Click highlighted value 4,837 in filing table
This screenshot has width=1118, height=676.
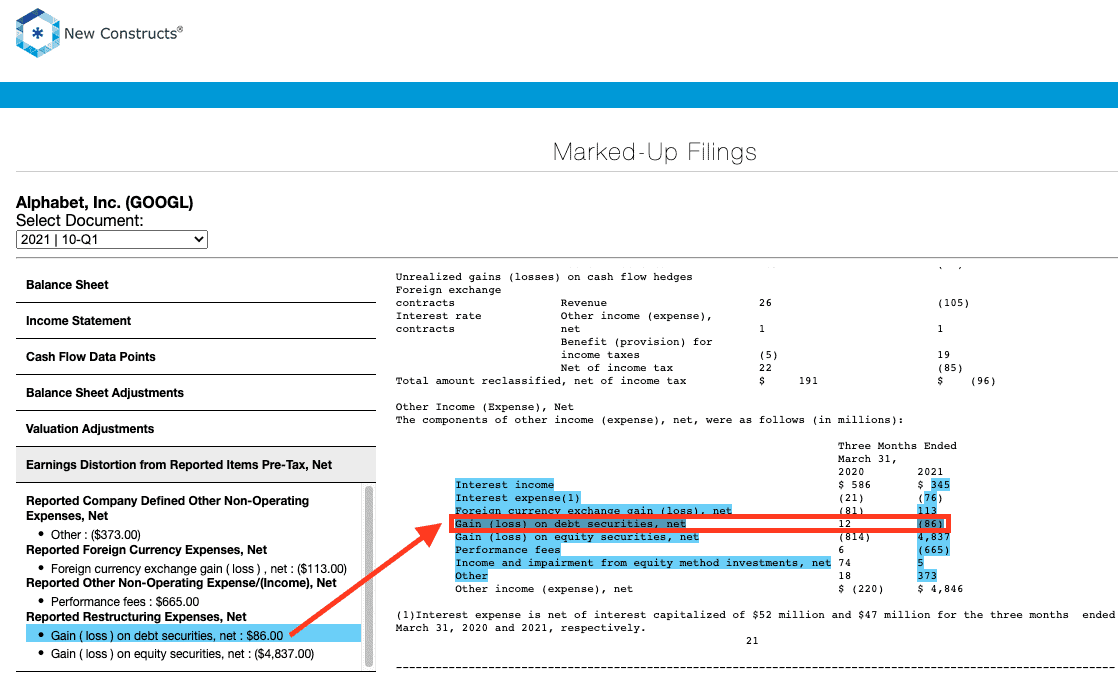coord(933,537)
